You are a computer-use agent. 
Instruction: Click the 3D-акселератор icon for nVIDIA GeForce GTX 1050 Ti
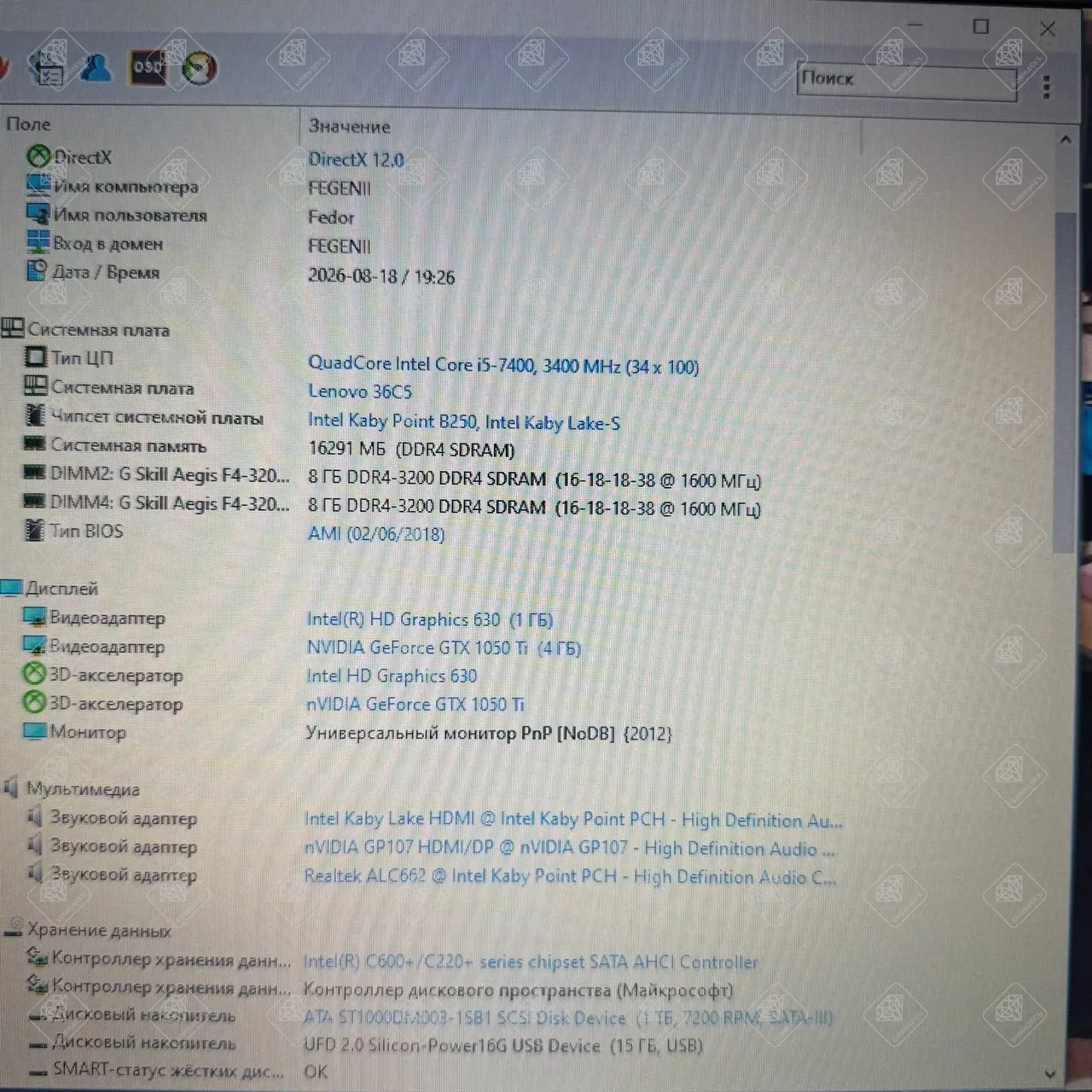(x=33, y=702)
